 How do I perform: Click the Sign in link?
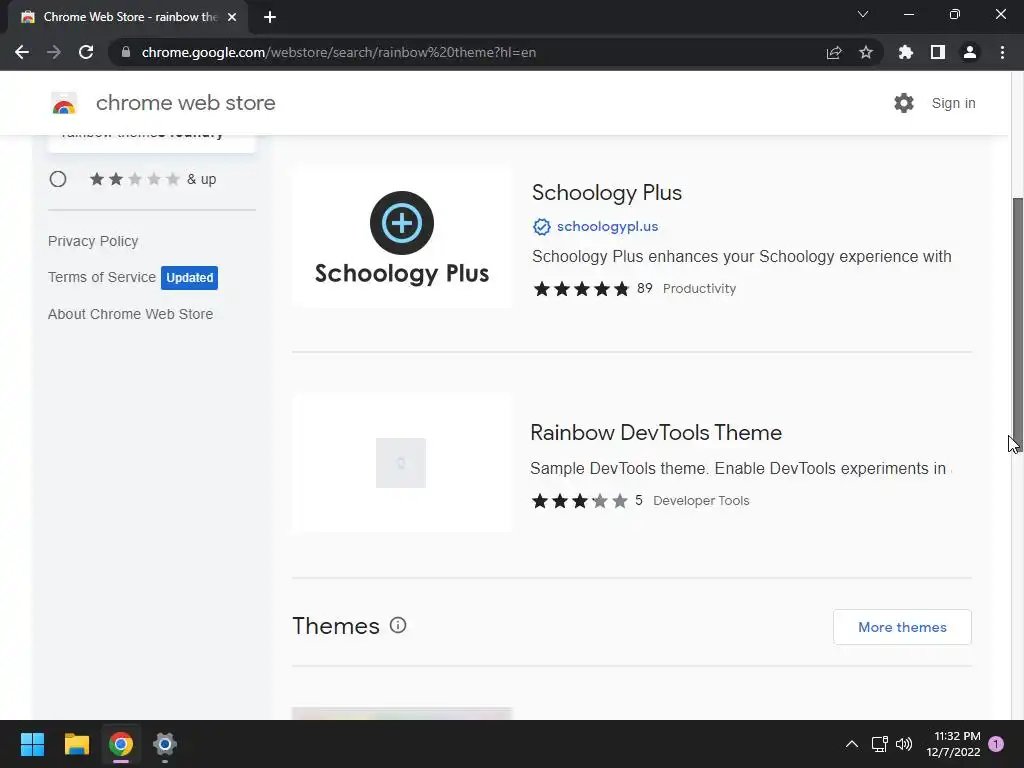[953, 103]
